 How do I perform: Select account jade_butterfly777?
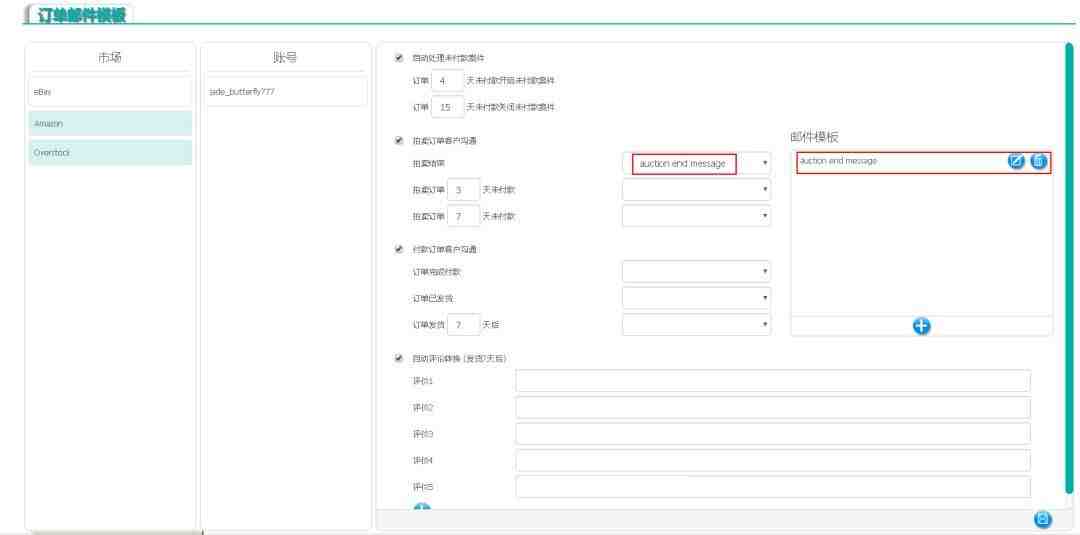(x=286, y=92)
